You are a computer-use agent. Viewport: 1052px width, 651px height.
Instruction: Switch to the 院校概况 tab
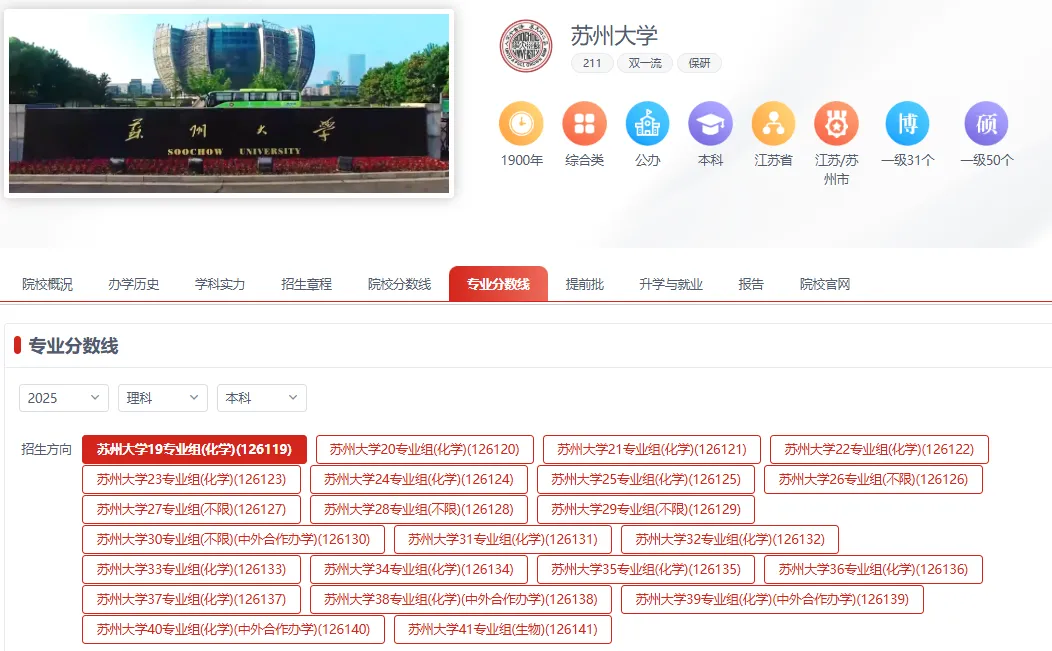[x=47, y=284]
